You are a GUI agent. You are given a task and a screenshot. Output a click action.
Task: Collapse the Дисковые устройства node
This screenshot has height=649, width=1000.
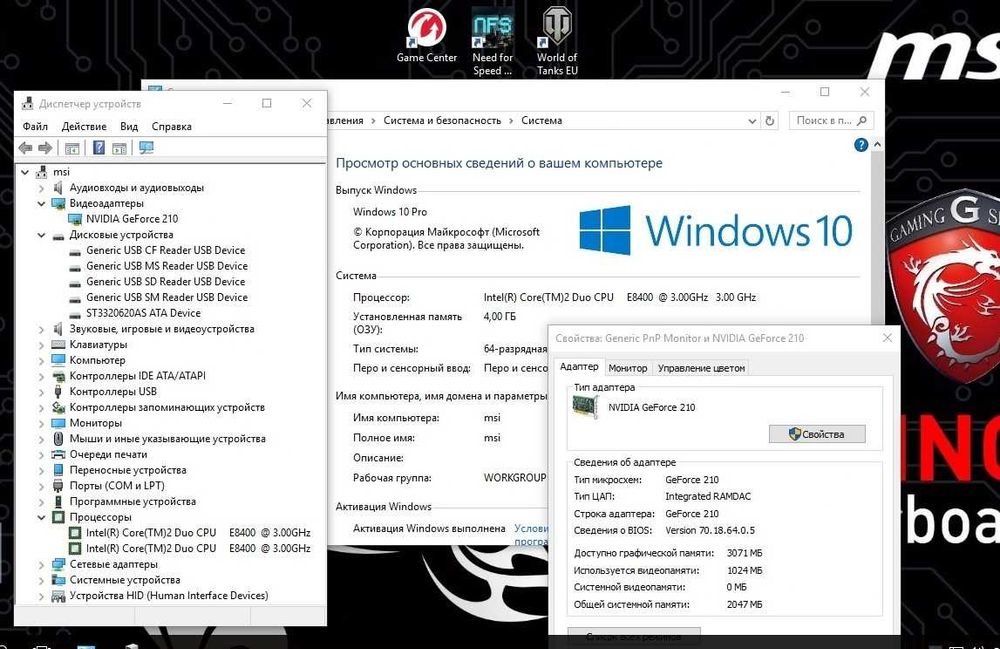click(41, 235)
